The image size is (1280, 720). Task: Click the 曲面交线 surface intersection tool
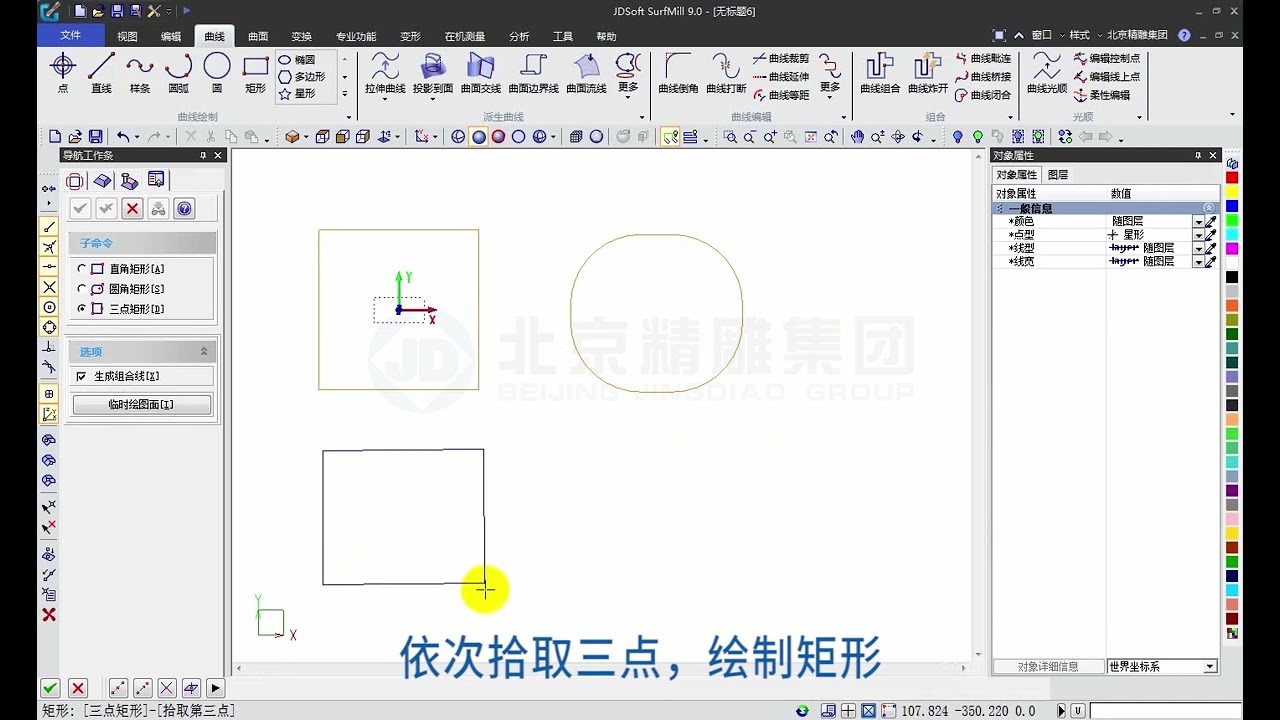(481, 74)
